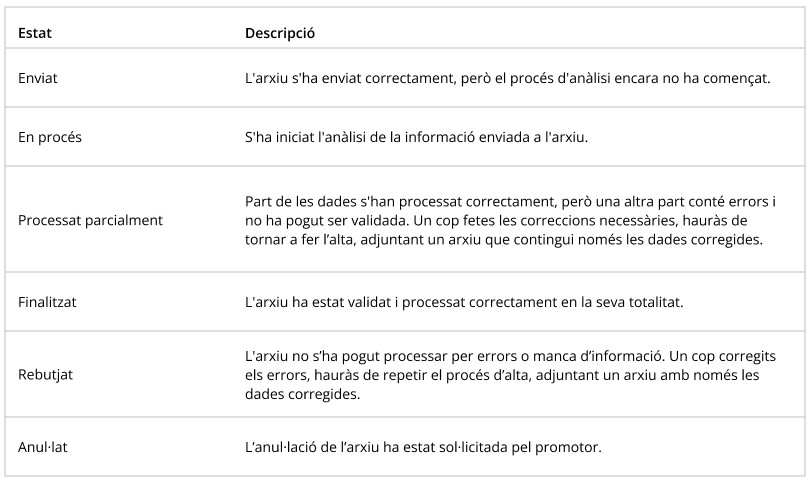The height and width of the screenshot is (482, 812).
Task: Select the Anul·lat status cell
Action: (43, 446)
